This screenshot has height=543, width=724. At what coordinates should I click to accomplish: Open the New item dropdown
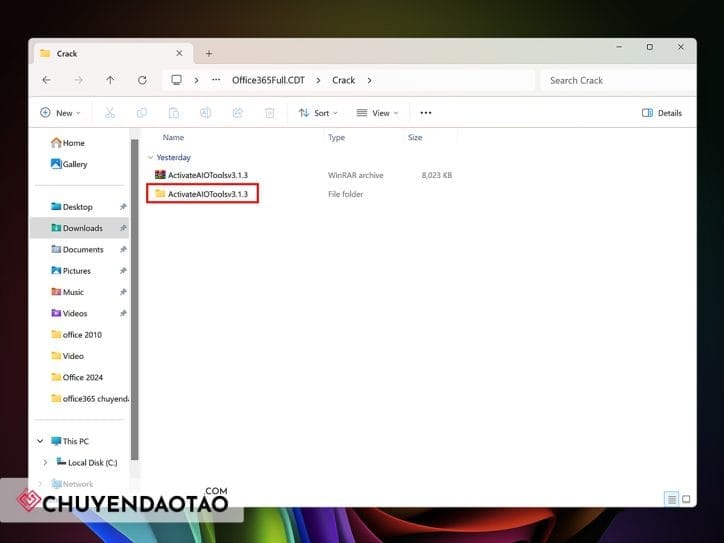coord(60,113)
